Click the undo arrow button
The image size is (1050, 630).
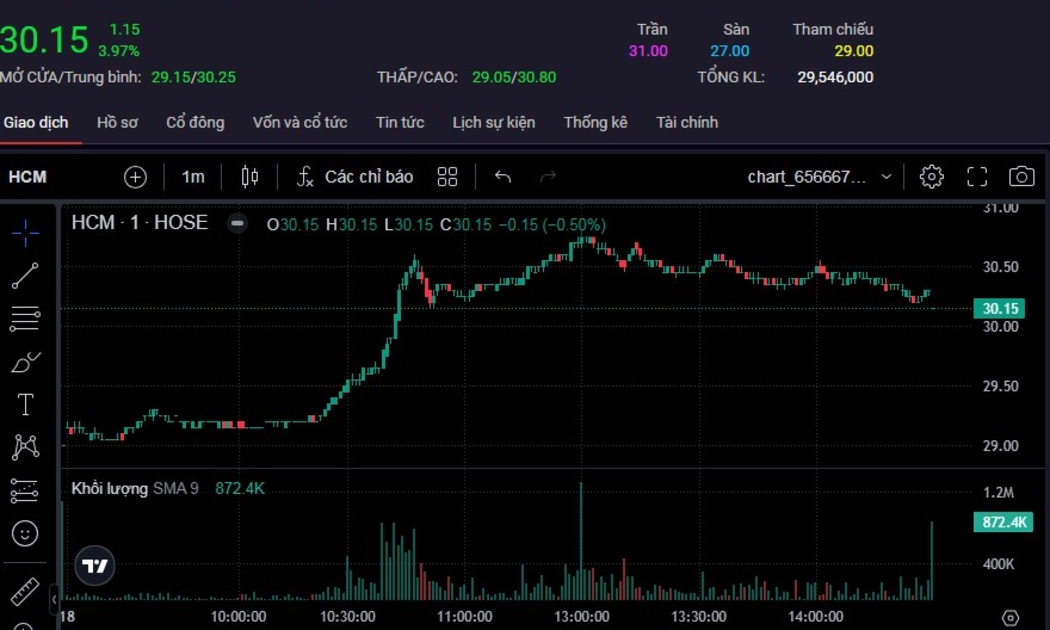pyautogui.click(x=503, y=177)
